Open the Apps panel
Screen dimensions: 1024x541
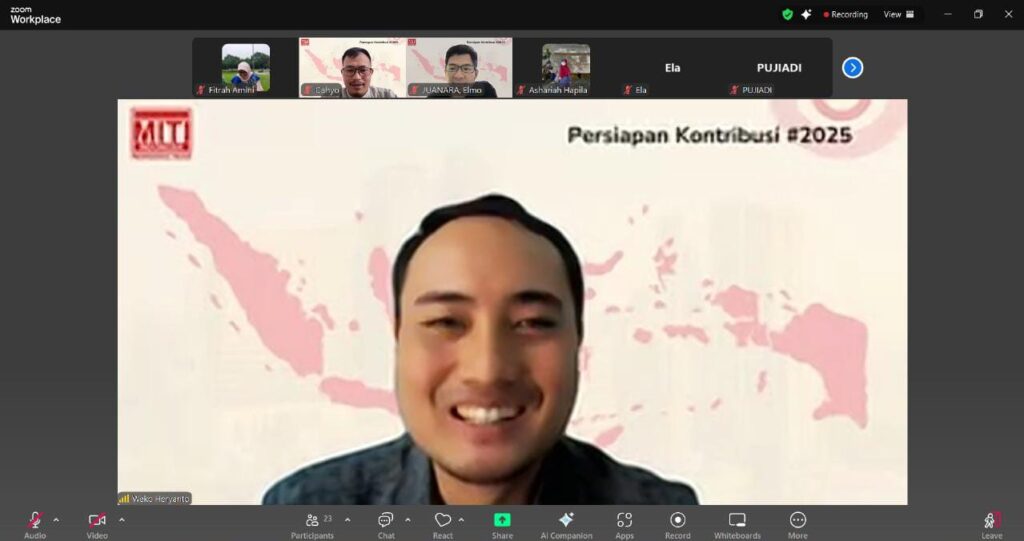coord(624,523)
